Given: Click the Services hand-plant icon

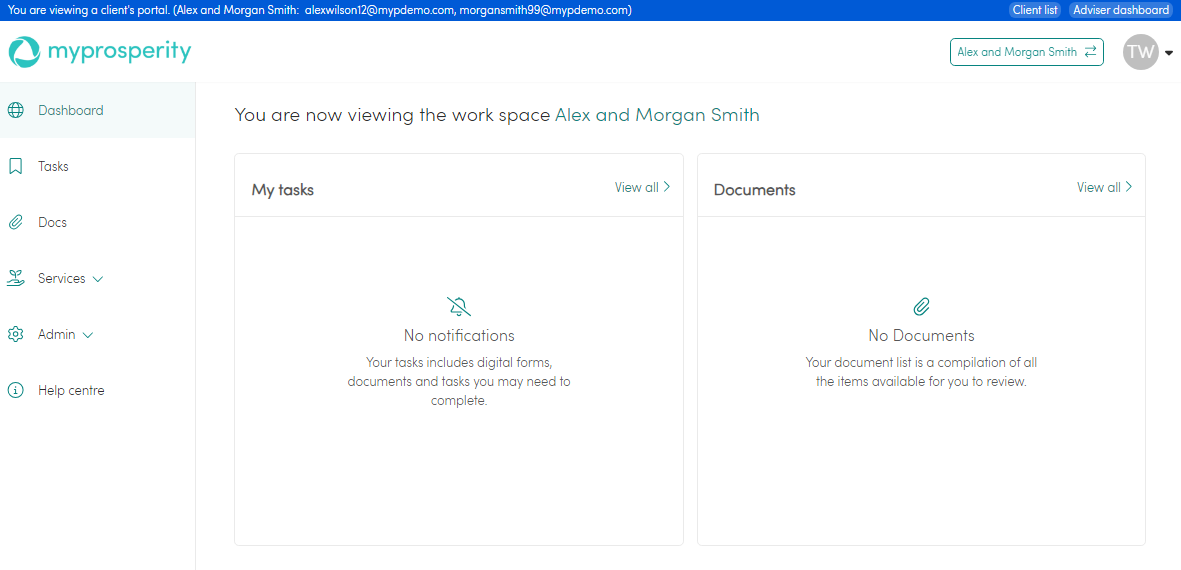Looking at the screenshot, I should [x=16, y=278].
